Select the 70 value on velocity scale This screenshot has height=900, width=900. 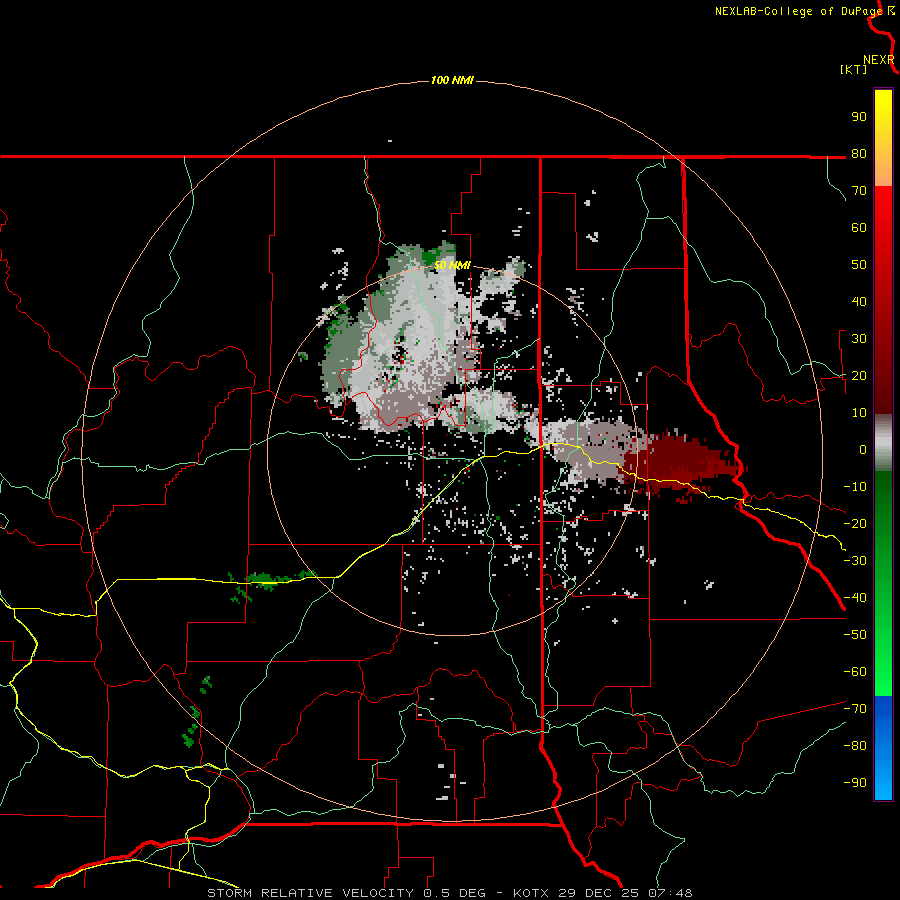[x=859, y=191]
